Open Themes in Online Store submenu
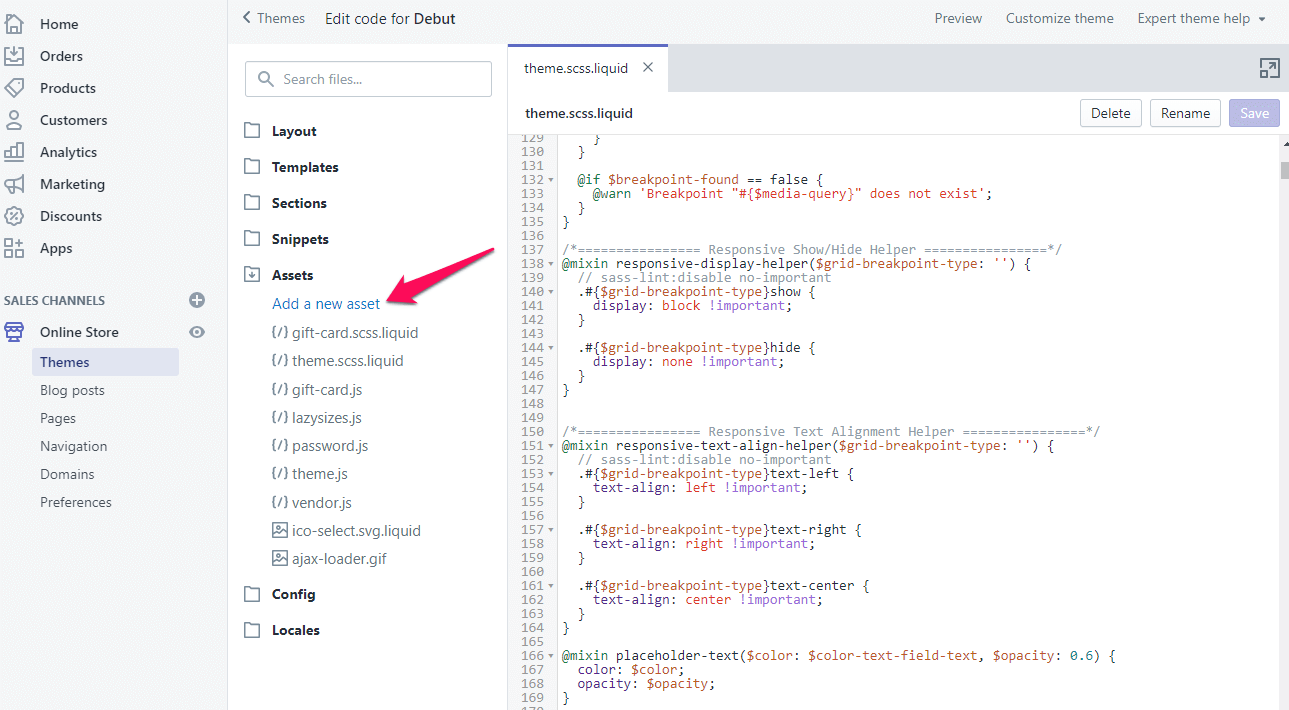The image size is (1289, 710). (x=105, y=362)
